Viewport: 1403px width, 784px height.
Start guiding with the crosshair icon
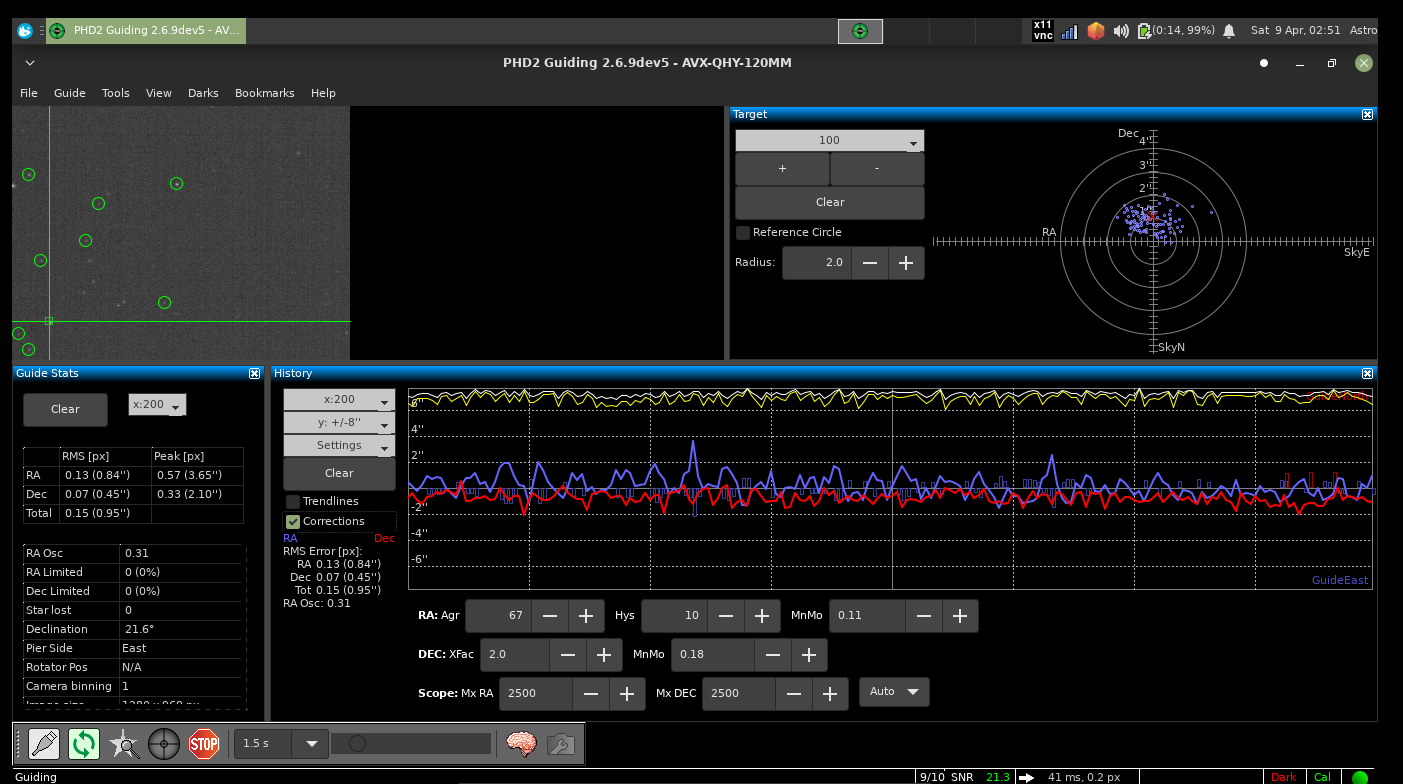point(164,744)
